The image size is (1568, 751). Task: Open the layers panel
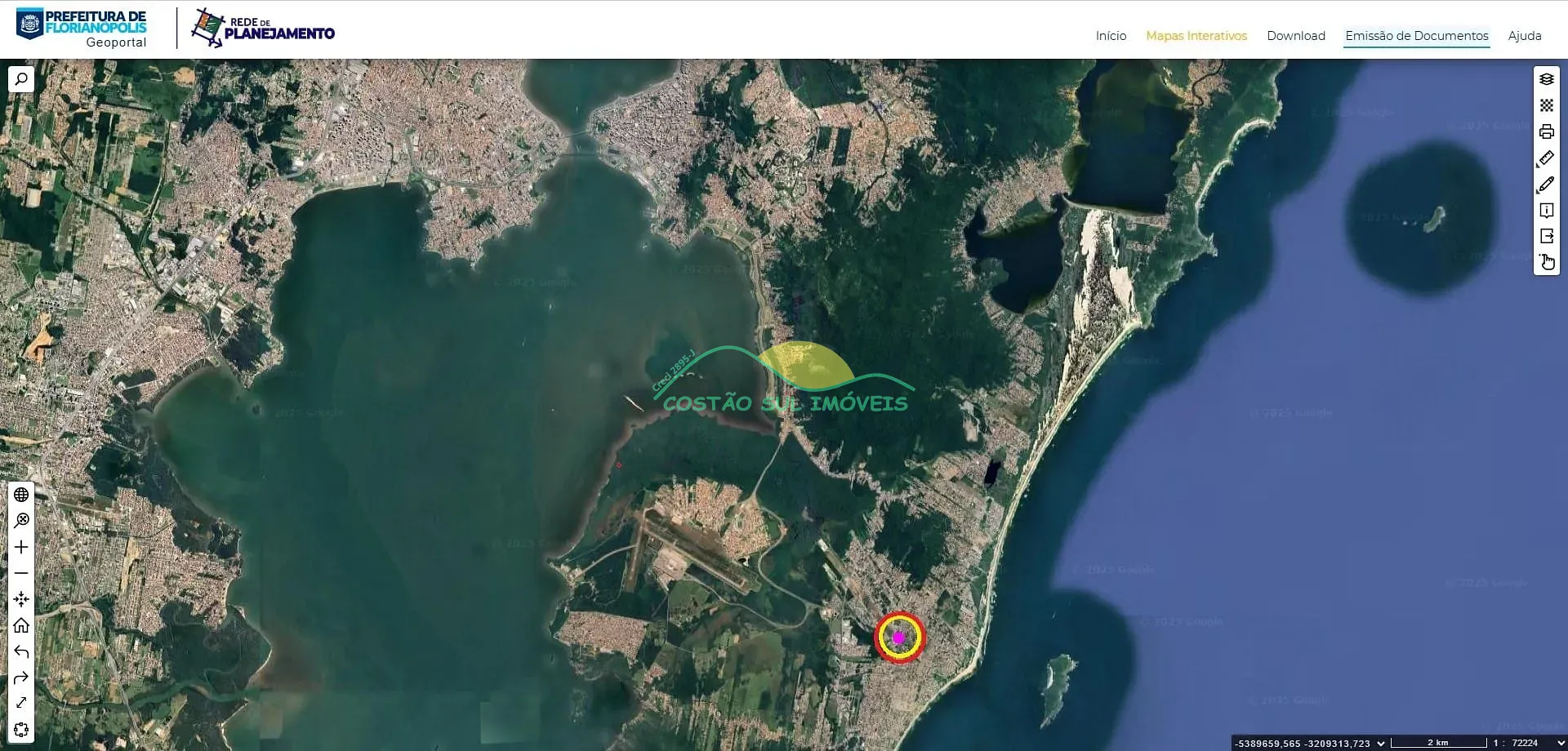[x=1547, y=79]
